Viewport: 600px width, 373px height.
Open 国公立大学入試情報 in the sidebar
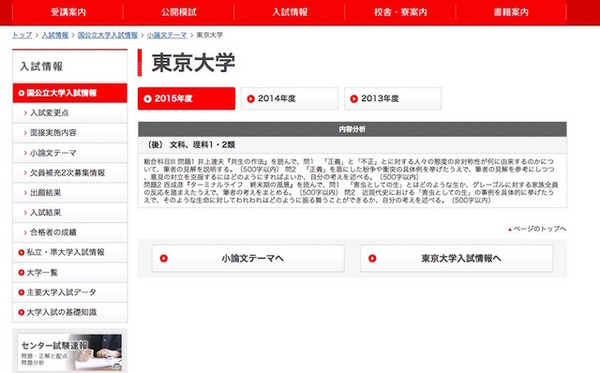[x=70, y=93]
